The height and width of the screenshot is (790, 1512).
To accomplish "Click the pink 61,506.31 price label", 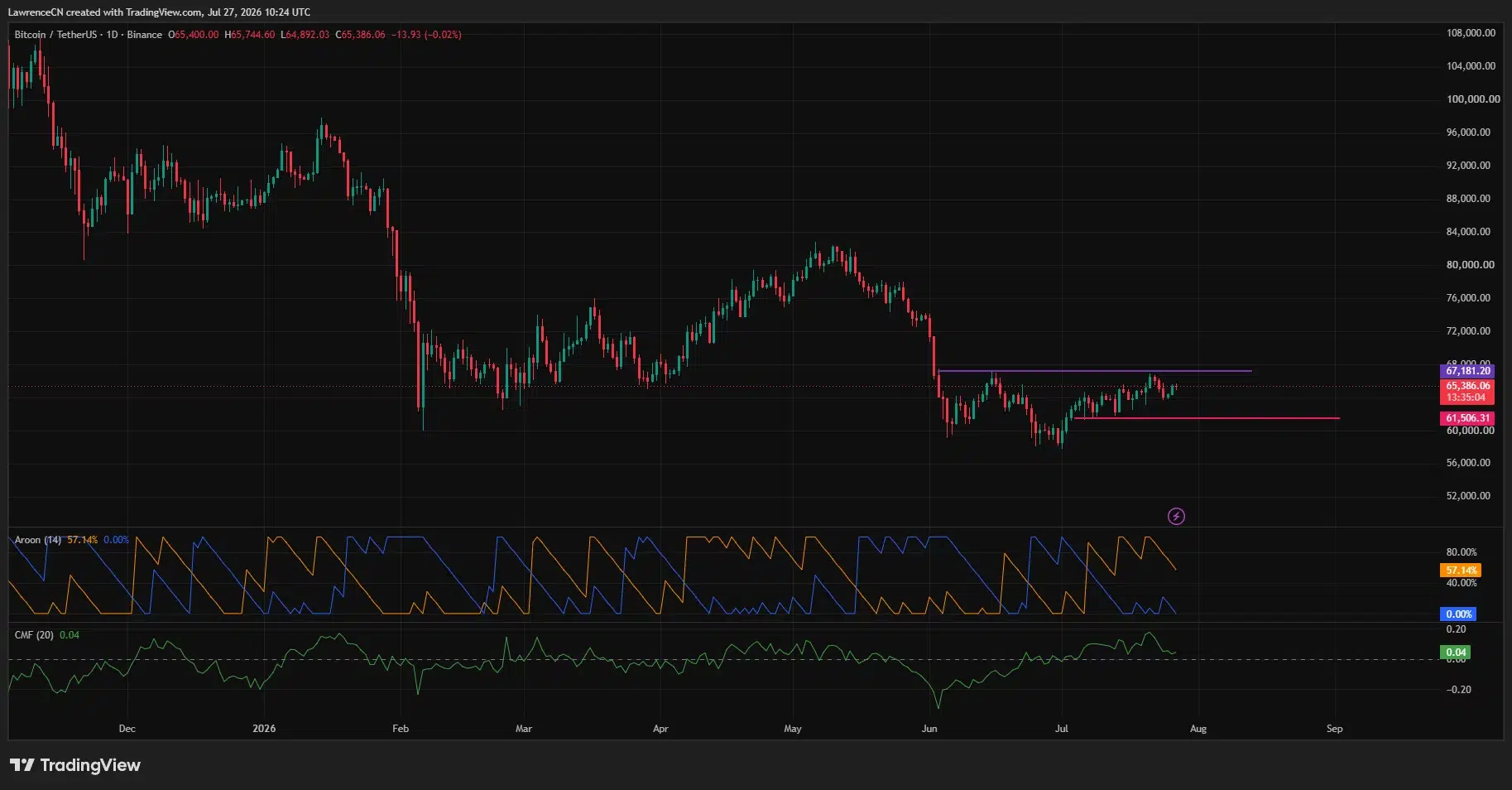I will [x=1467, y=418].
